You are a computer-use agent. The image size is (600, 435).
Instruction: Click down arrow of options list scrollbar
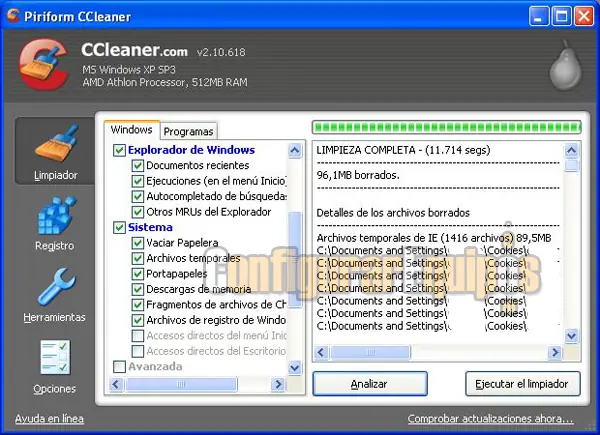pyautogui.click(x=294, y=368)
